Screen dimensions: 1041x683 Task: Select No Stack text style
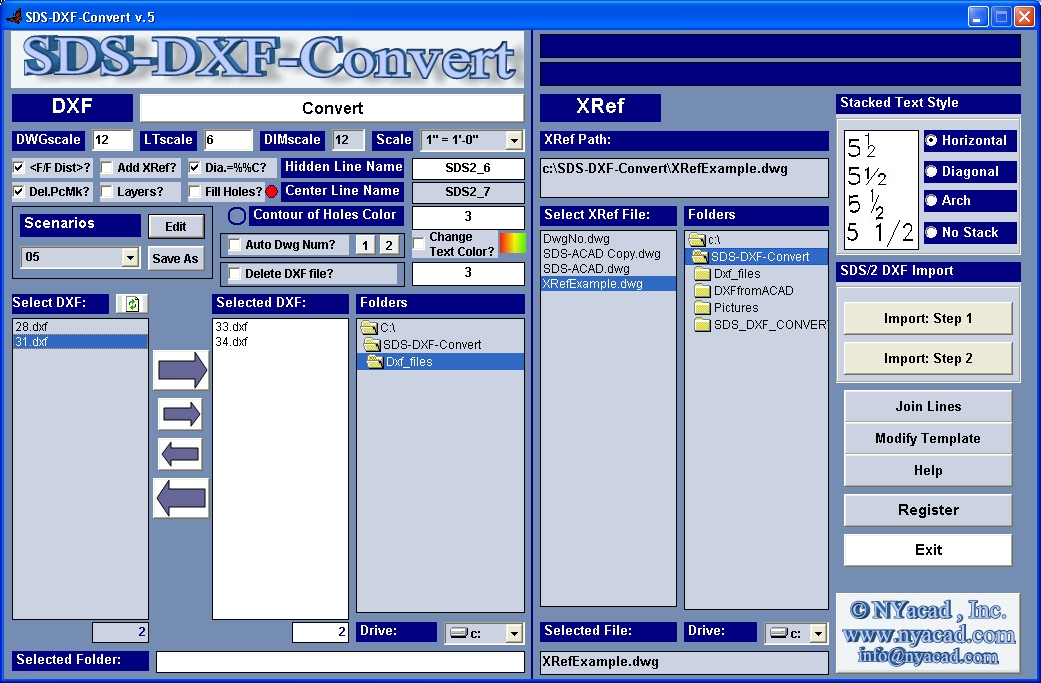pyautogui.click(x=931, y=232)
